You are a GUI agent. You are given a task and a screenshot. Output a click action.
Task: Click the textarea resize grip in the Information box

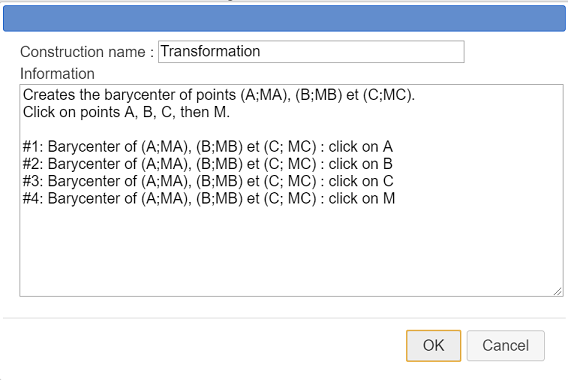(557, 291)
